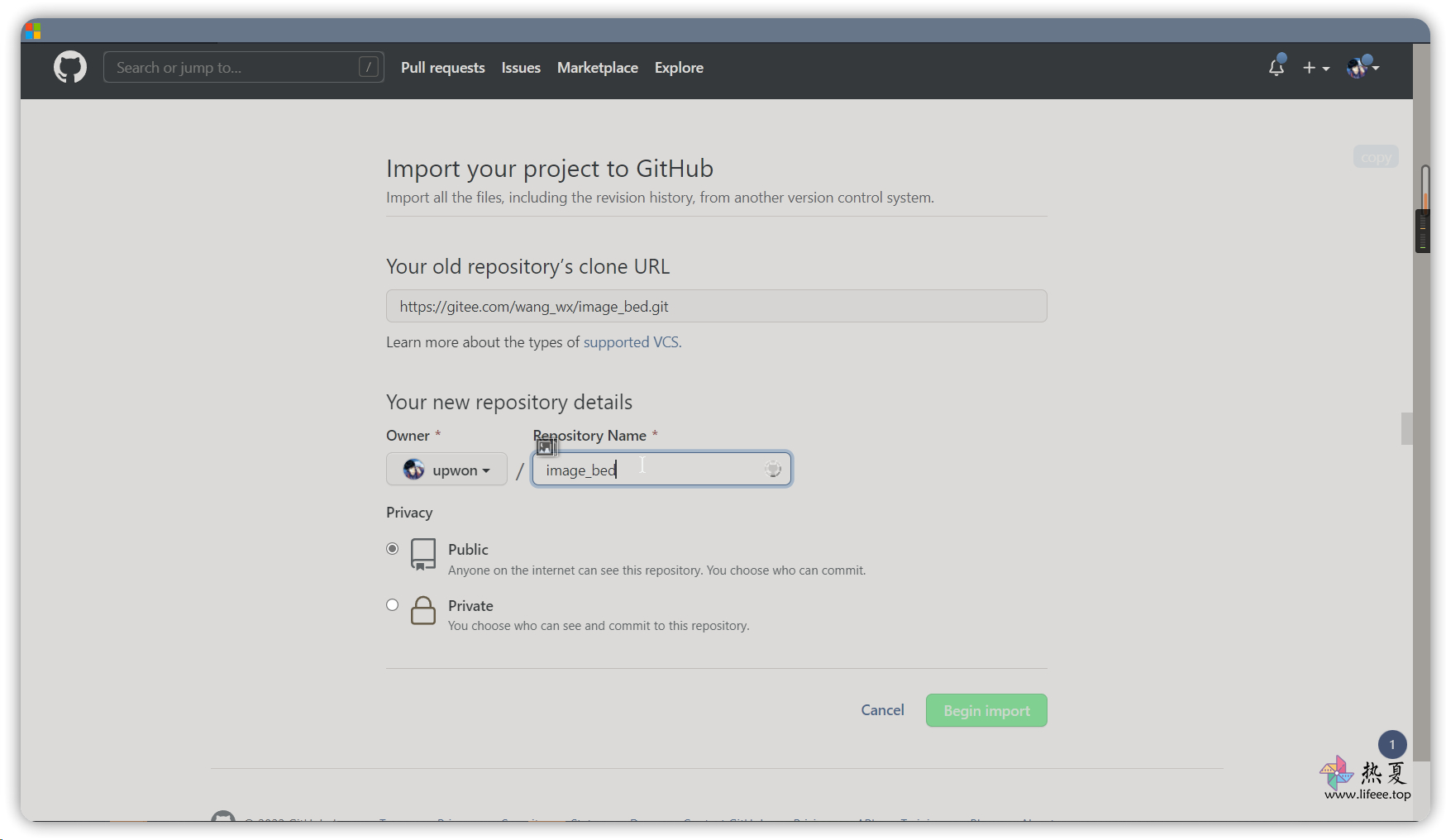The width and height of the screenshot is (1446, 840).
Task: Open GitHub home via Octocat logo
Action: [x=70, y=67]
